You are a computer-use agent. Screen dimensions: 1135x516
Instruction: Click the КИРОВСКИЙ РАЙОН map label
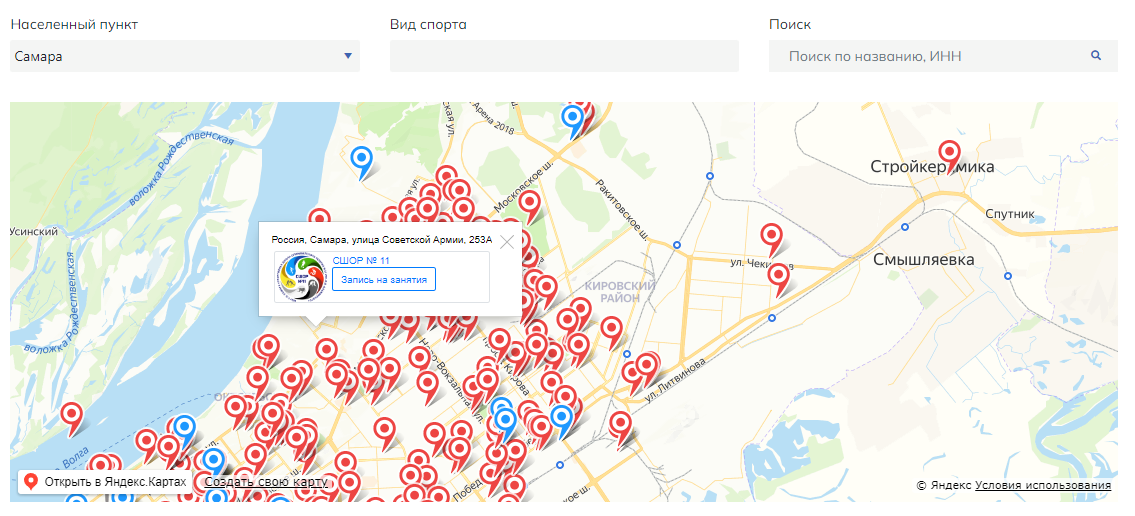620,292
